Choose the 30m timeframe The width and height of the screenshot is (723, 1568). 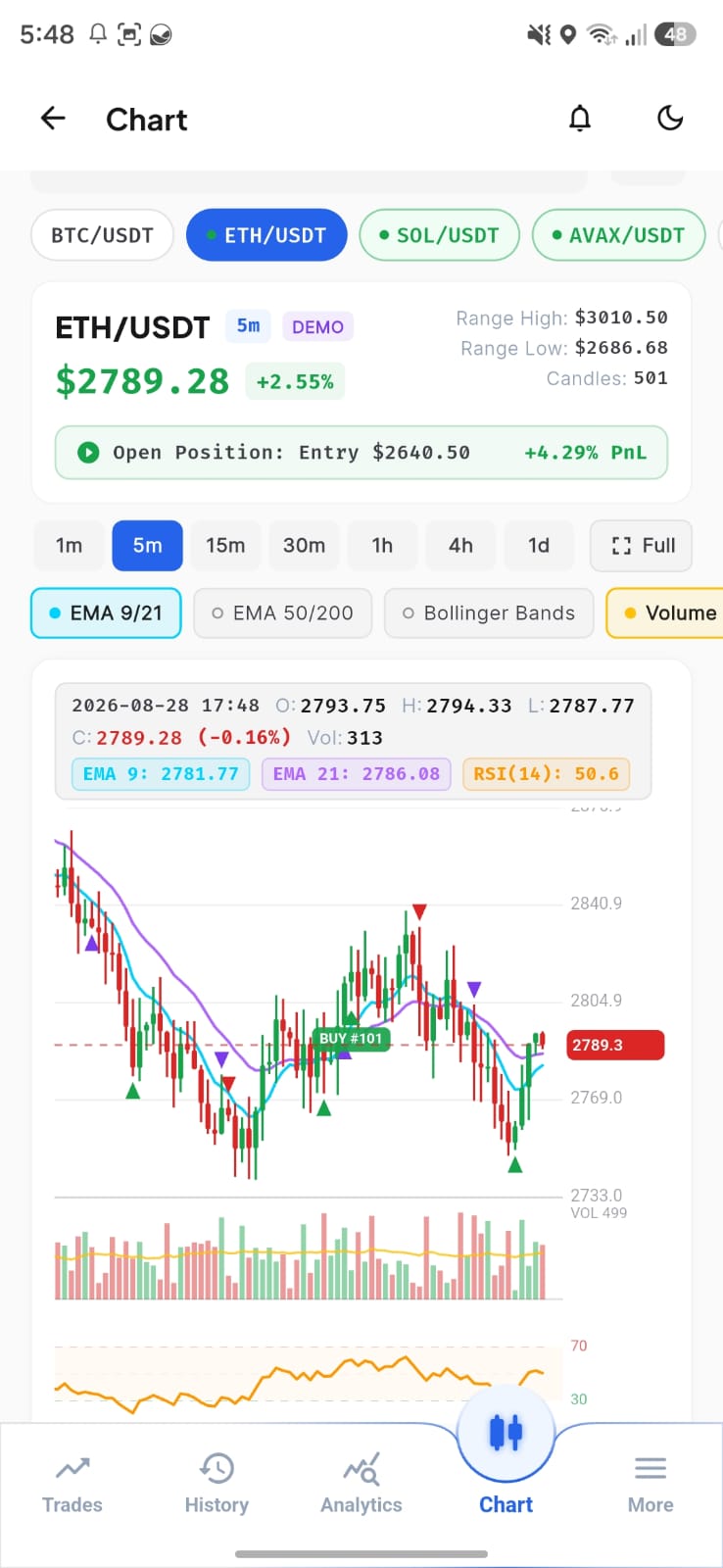(x=304, y=546)
